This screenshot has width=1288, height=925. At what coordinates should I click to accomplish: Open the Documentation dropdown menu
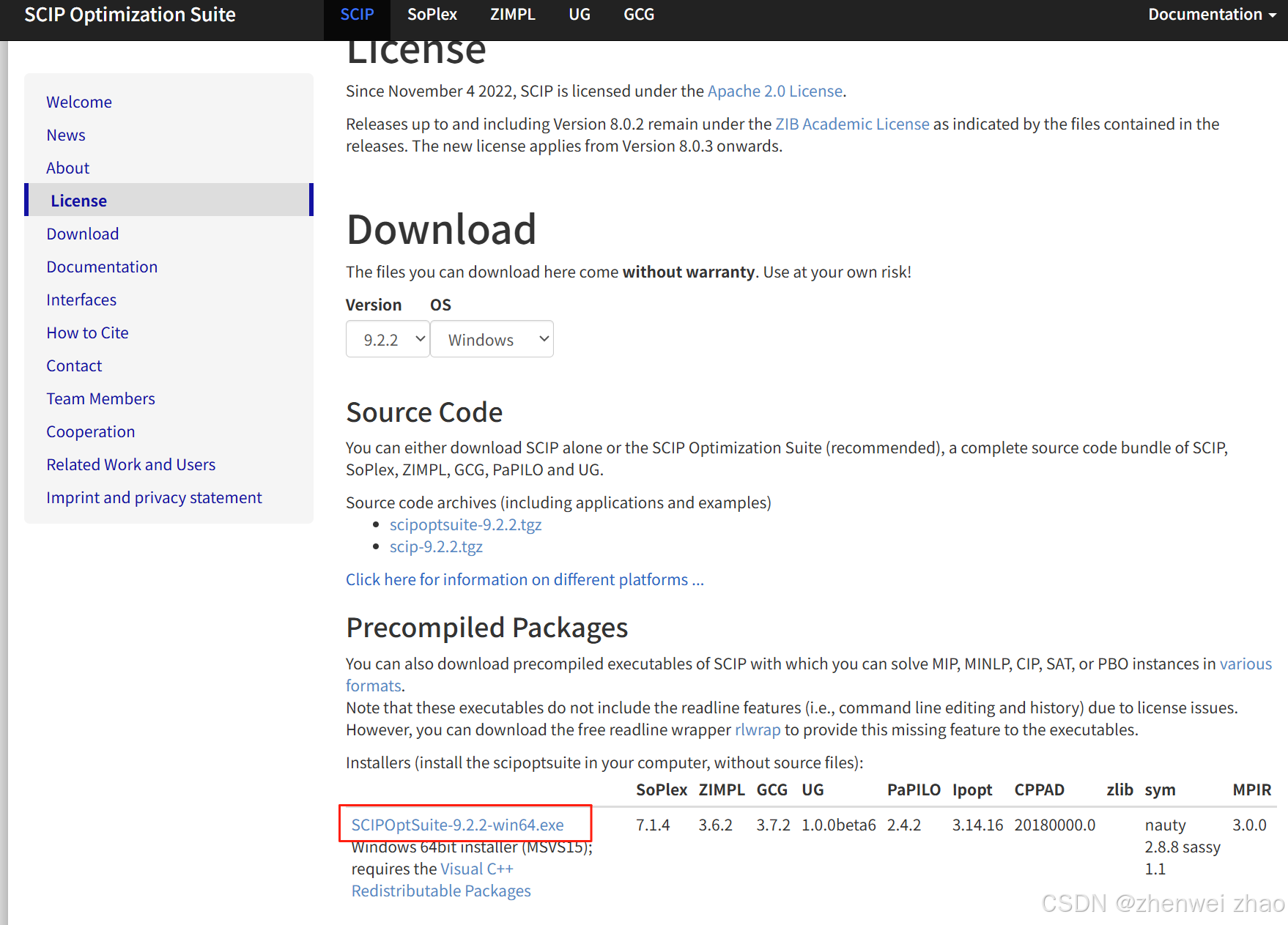coord(1205,14)
